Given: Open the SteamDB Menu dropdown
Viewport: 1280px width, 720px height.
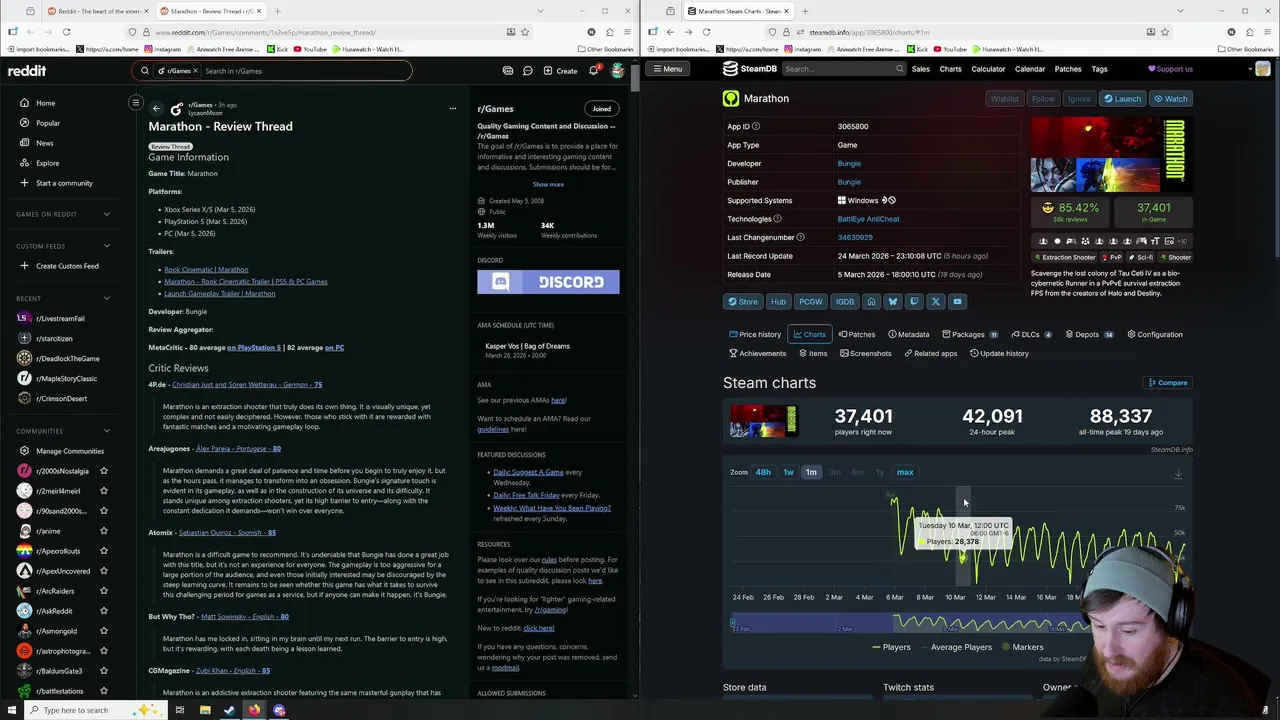Looking at the screenshot, I should [x=667, y=69].
